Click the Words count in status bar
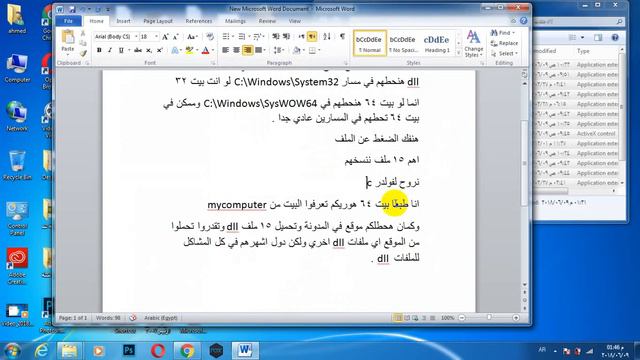640x360 pixels. coord(108,318)
